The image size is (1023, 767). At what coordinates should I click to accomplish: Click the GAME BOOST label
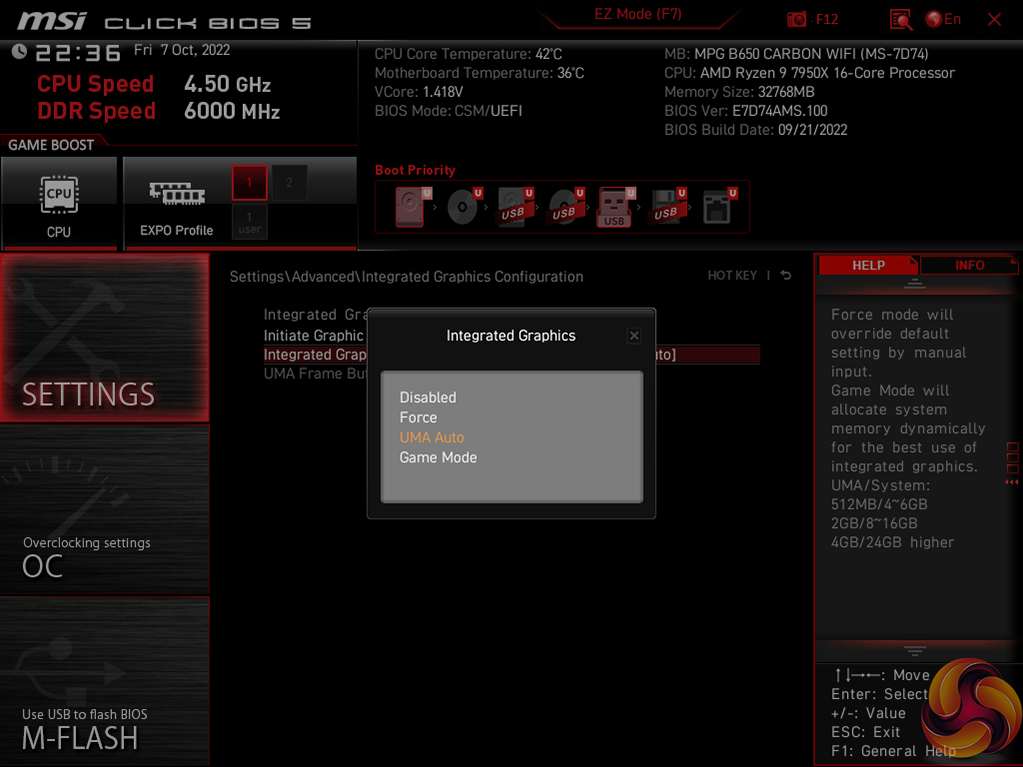pyautogui.click(x=51, y=145)
